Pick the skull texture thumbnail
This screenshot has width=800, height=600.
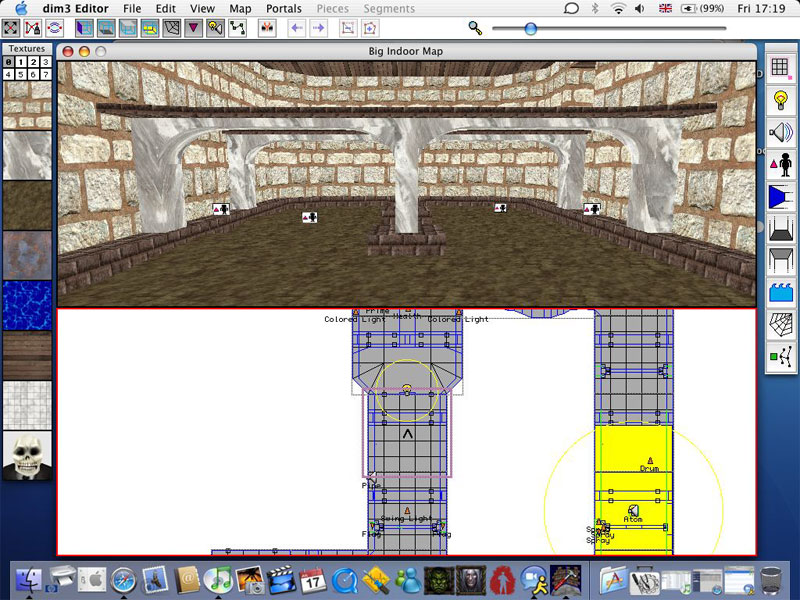(27, 456)
